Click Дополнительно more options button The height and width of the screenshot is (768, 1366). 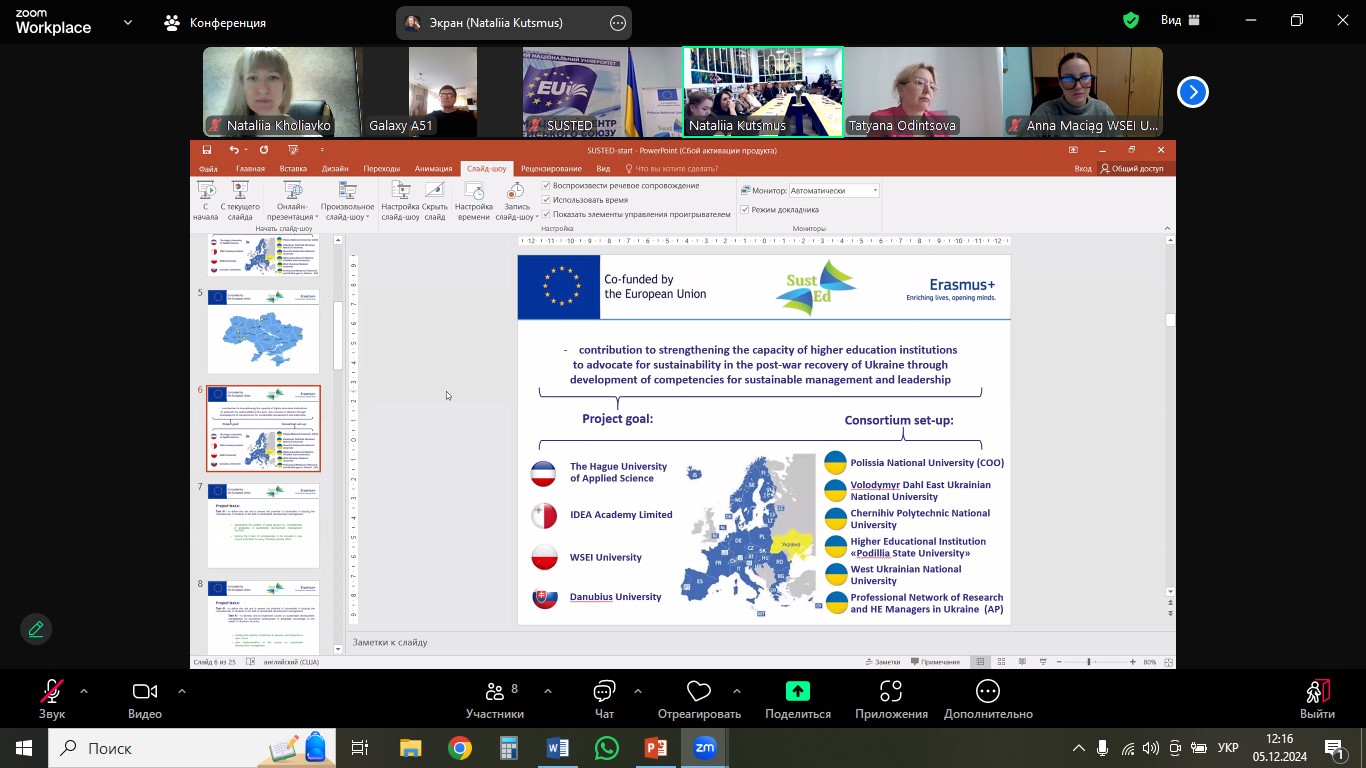[x=987, y=699]
